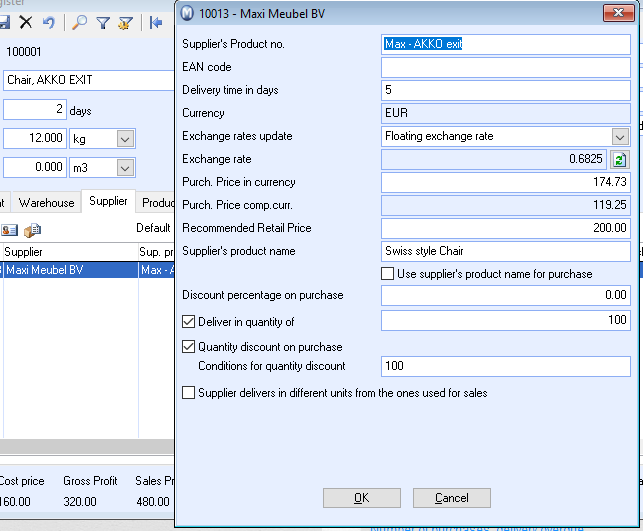The height and width of the screenshot is (531, 643).
Task: Click the 320.00 gross profit value
Action: [80, 501]
